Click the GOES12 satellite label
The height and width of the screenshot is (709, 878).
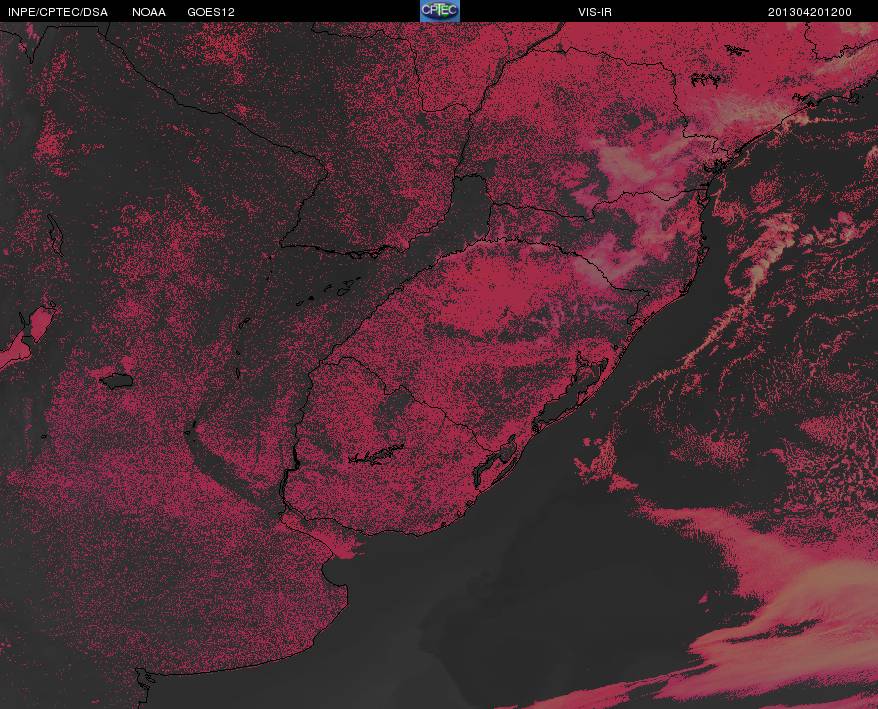coord(211,12)
